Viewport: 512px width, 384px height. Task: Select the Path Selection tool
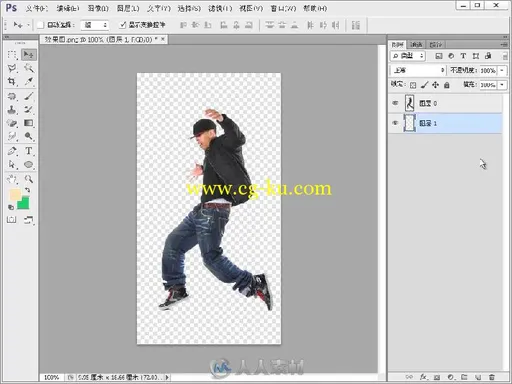pos(12,164)
